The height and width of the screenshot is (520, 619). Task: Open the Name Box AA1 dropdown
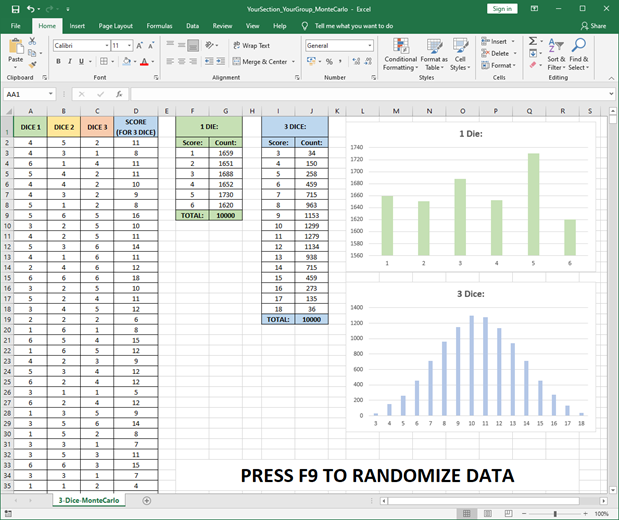tap(51, 94)
